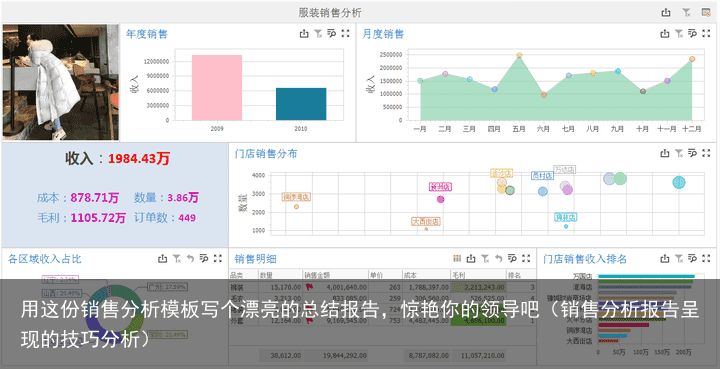Viewport: 720px width, 369px height.
Task: Click the 五月 peak data point
Action: pyautogui.click(x=519, y=55)
